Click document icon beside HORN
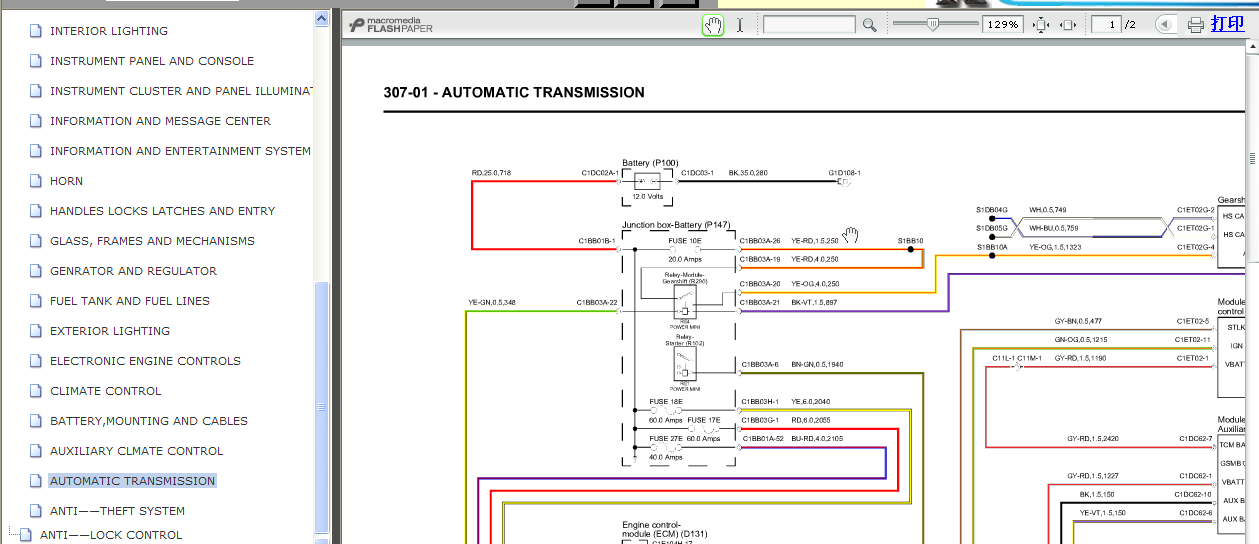 [x=37, y=181]
